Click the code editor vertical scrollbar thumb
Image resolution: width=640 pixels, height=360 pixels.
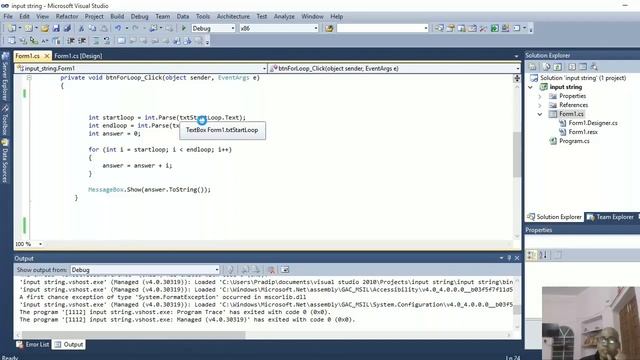tap(517, 154)
